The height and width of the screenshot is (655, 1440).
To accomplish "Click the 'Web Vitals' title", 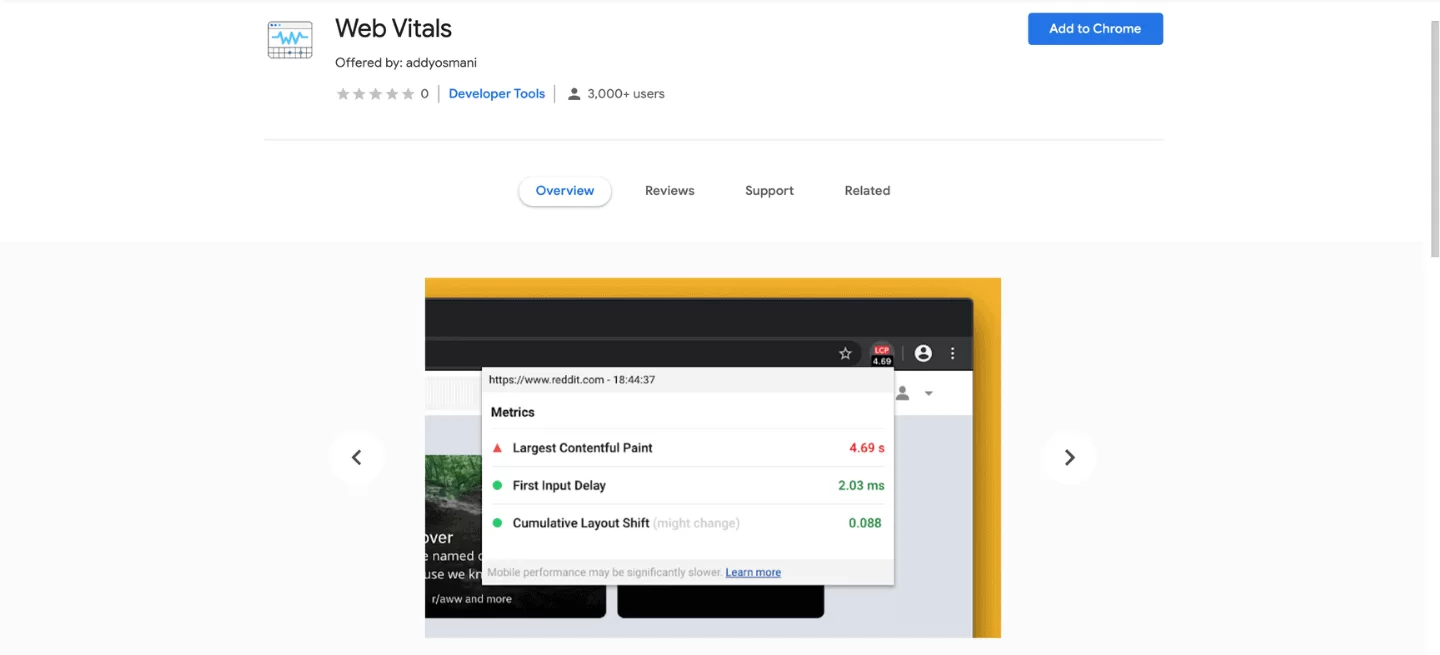I will (393, 28).
